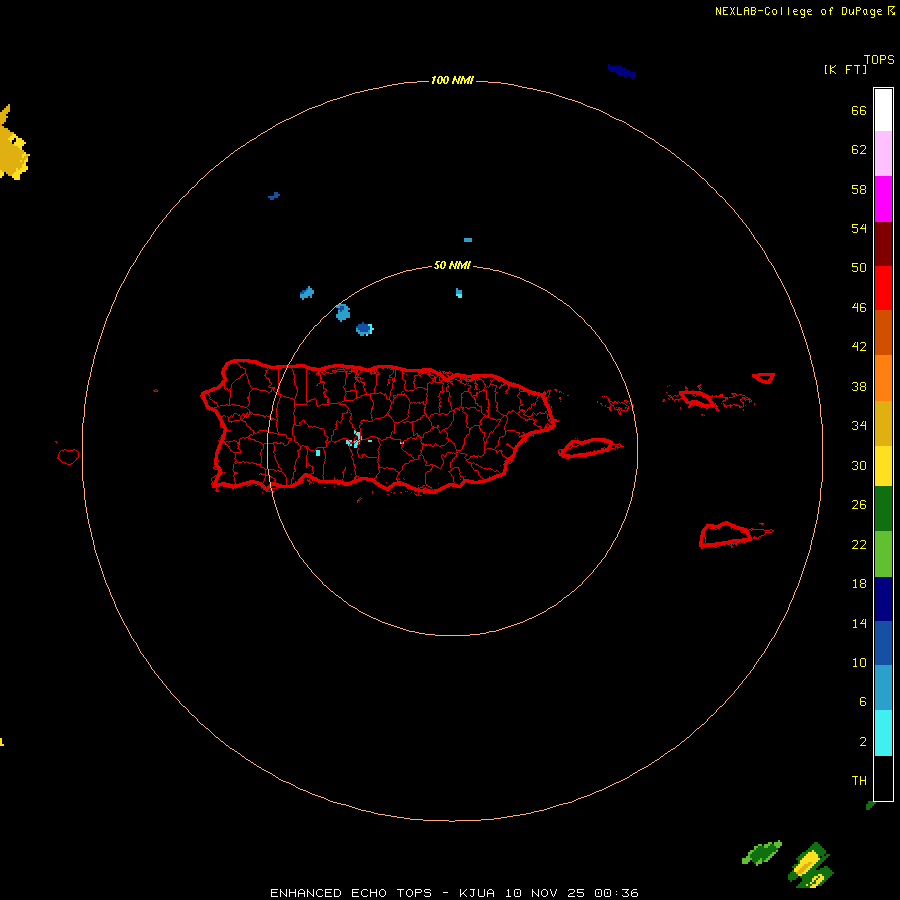The width and height of the screenshot is (900, 900).
Task: Click the light pink legend swatch
Action: click(883, 153)
